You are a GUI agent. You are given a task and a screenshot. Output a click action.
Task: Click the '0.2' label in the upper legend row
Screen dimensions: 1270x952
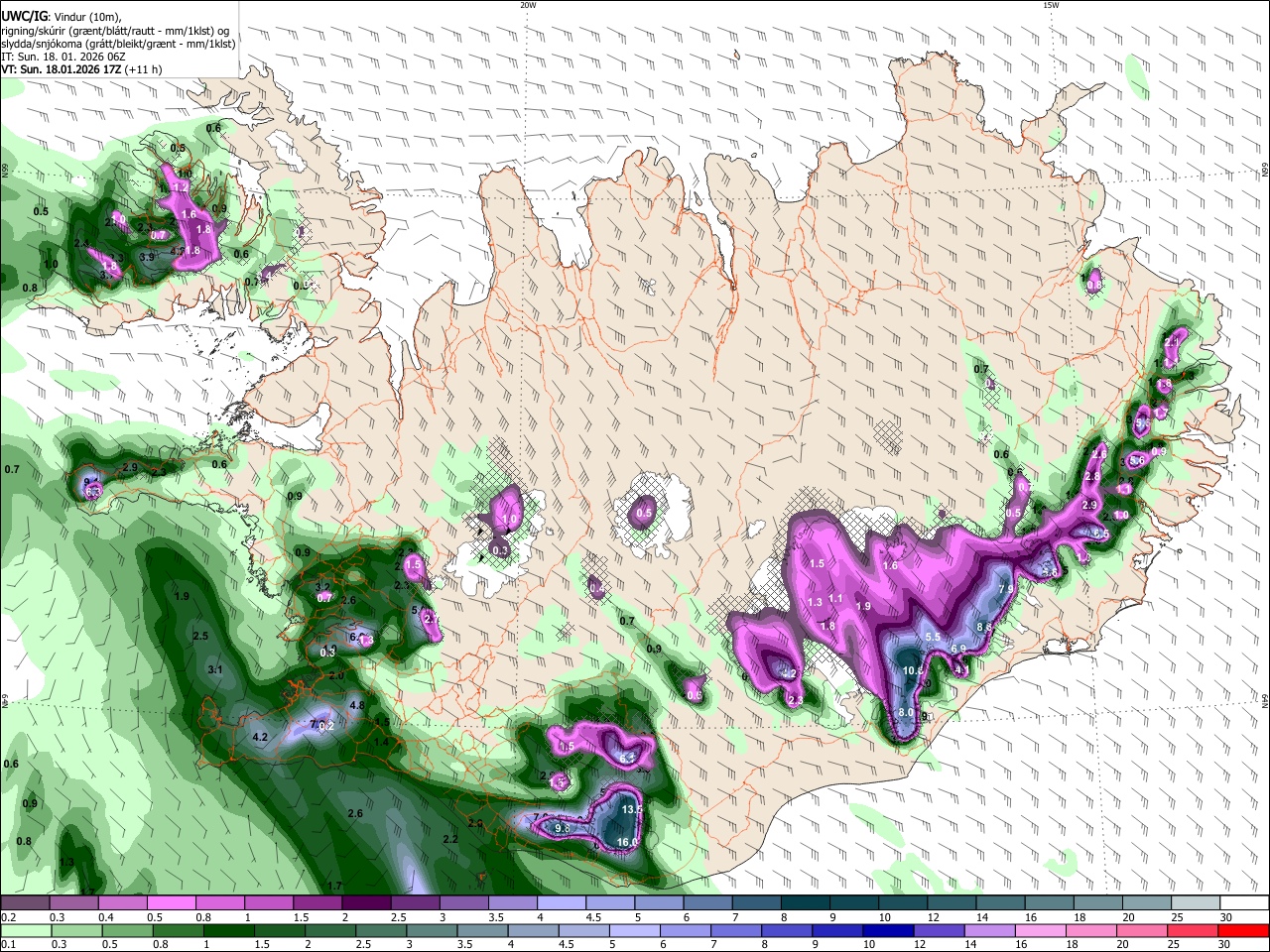9,918
